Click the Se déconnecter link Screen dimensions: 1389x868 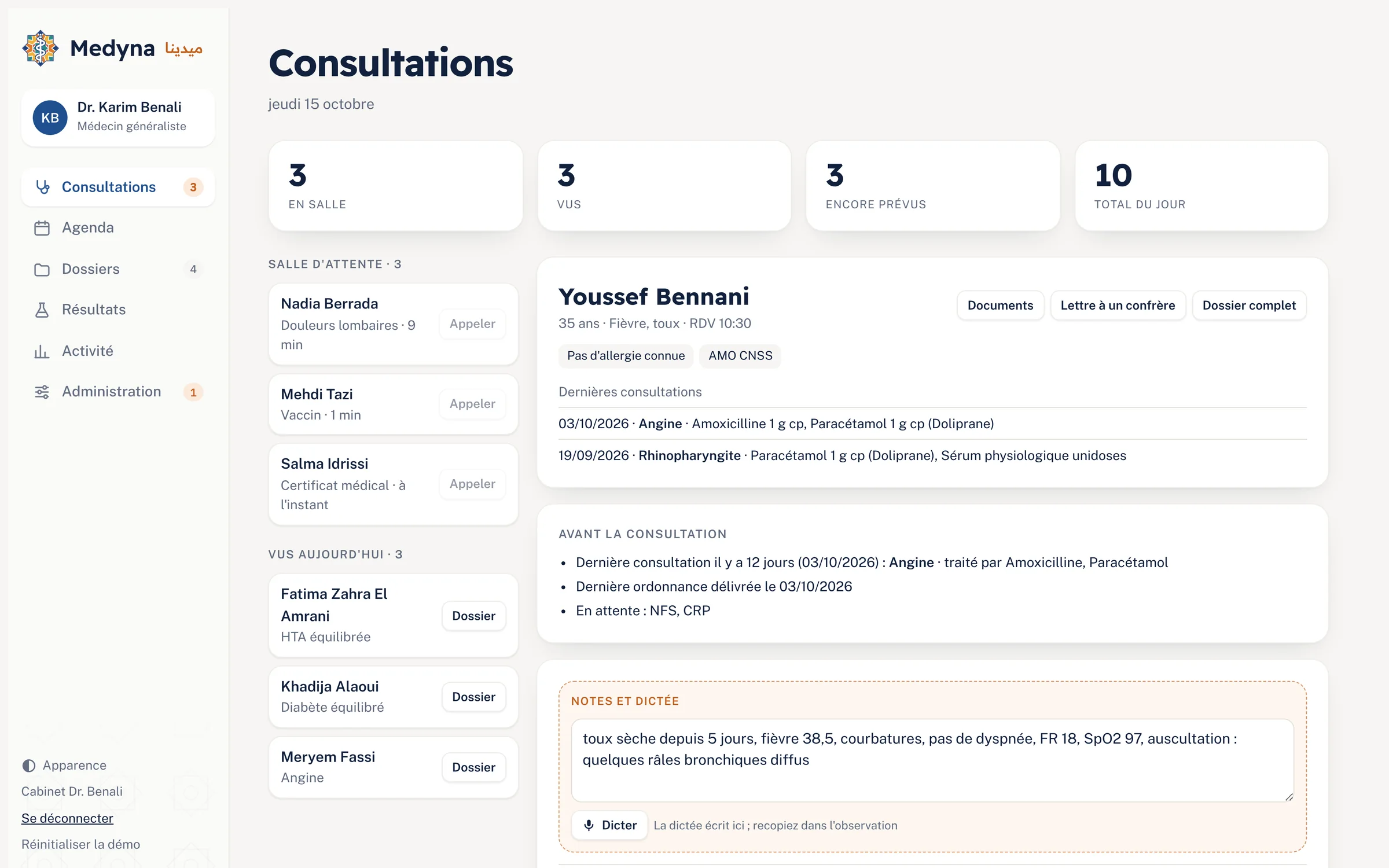coord(67,818)
